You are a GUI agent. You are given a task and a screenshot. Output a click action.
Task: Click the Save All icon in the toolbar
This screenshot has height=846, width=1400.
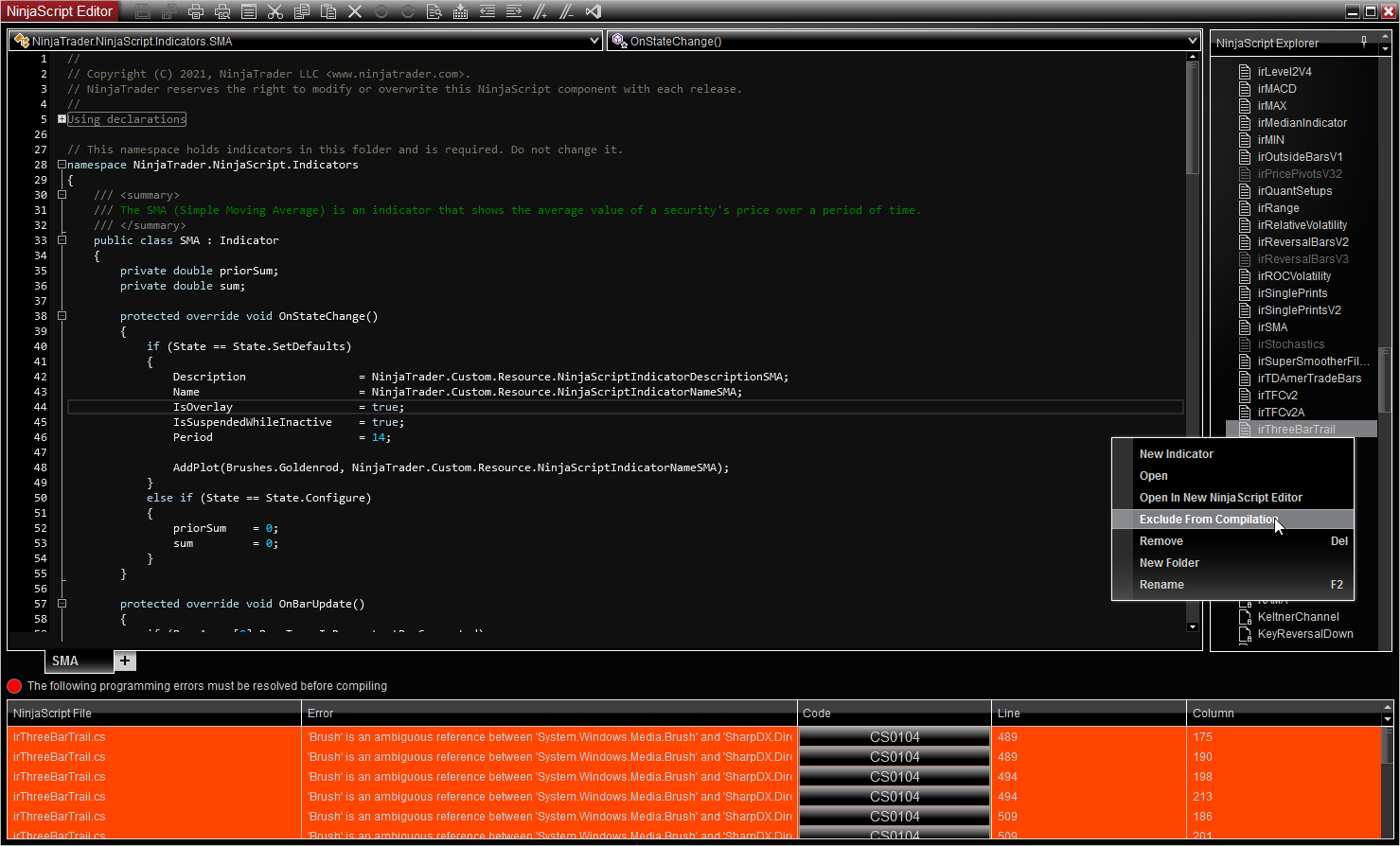coord(169,11)
